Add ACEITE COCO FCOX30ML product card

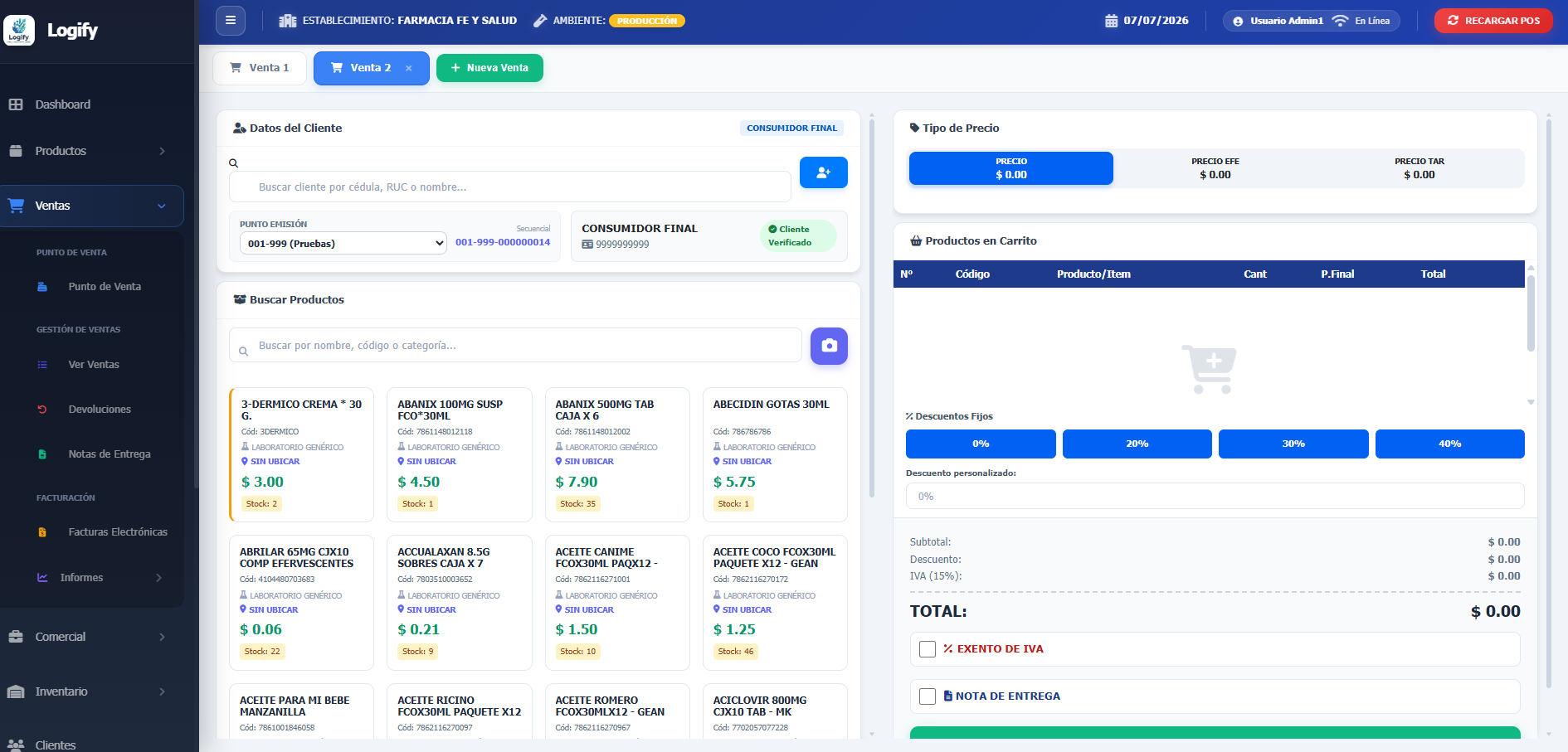tap(775, 603)
